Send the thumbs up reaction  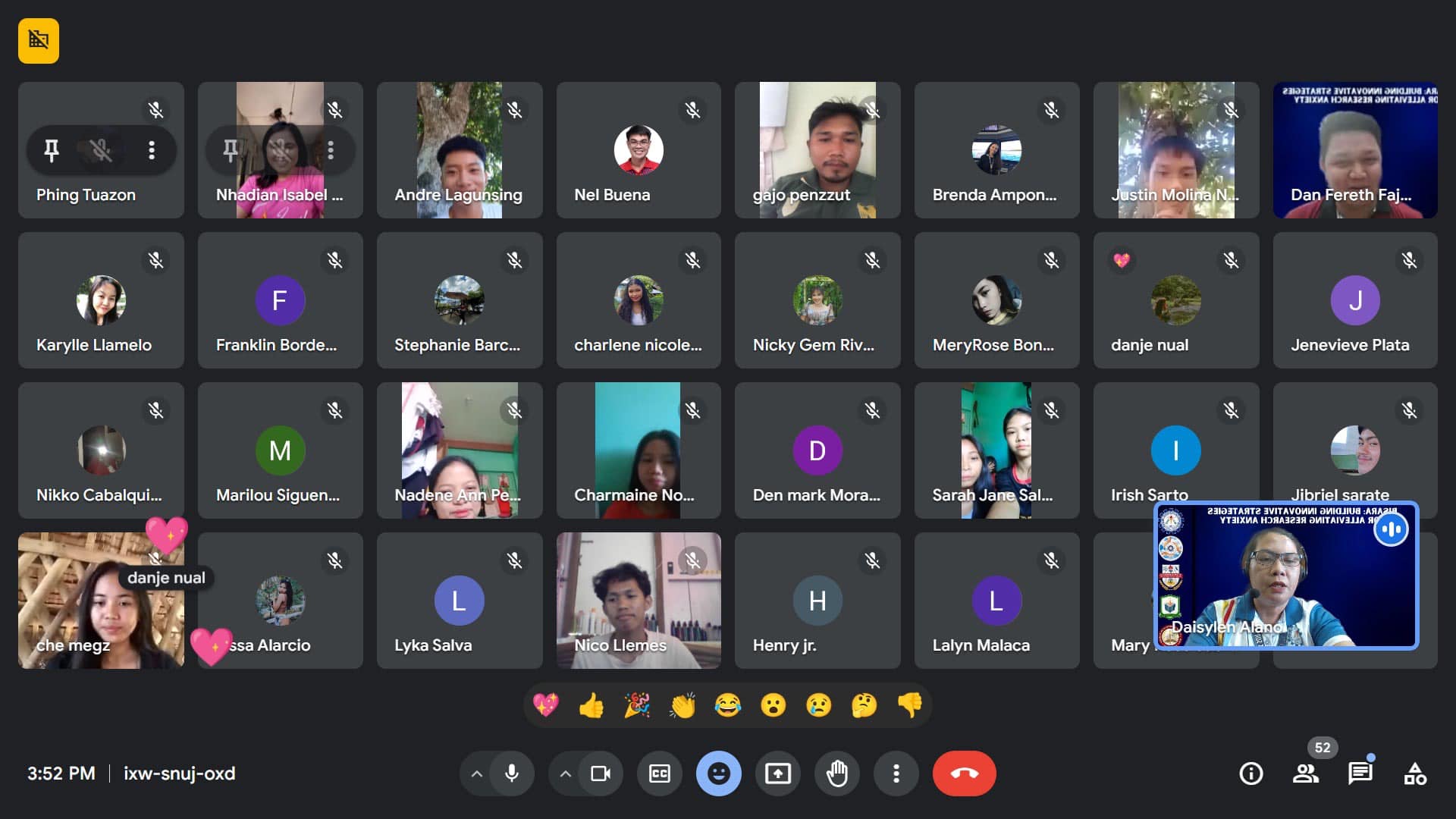tap(591, 706)
